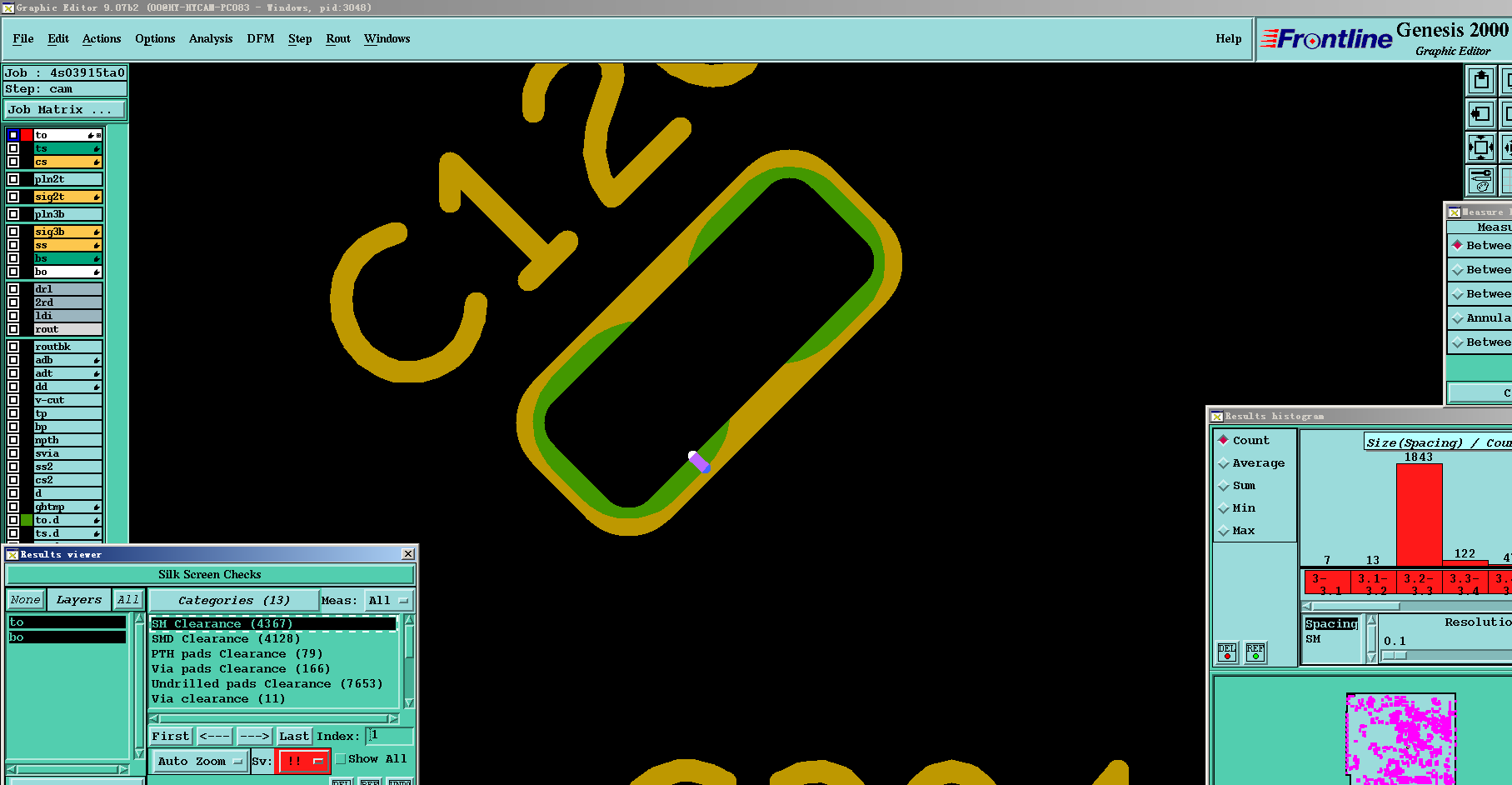Click categories list scroll-up arrow
The width and height of the screenshot is (1512, 785).
tap(409, 620)
